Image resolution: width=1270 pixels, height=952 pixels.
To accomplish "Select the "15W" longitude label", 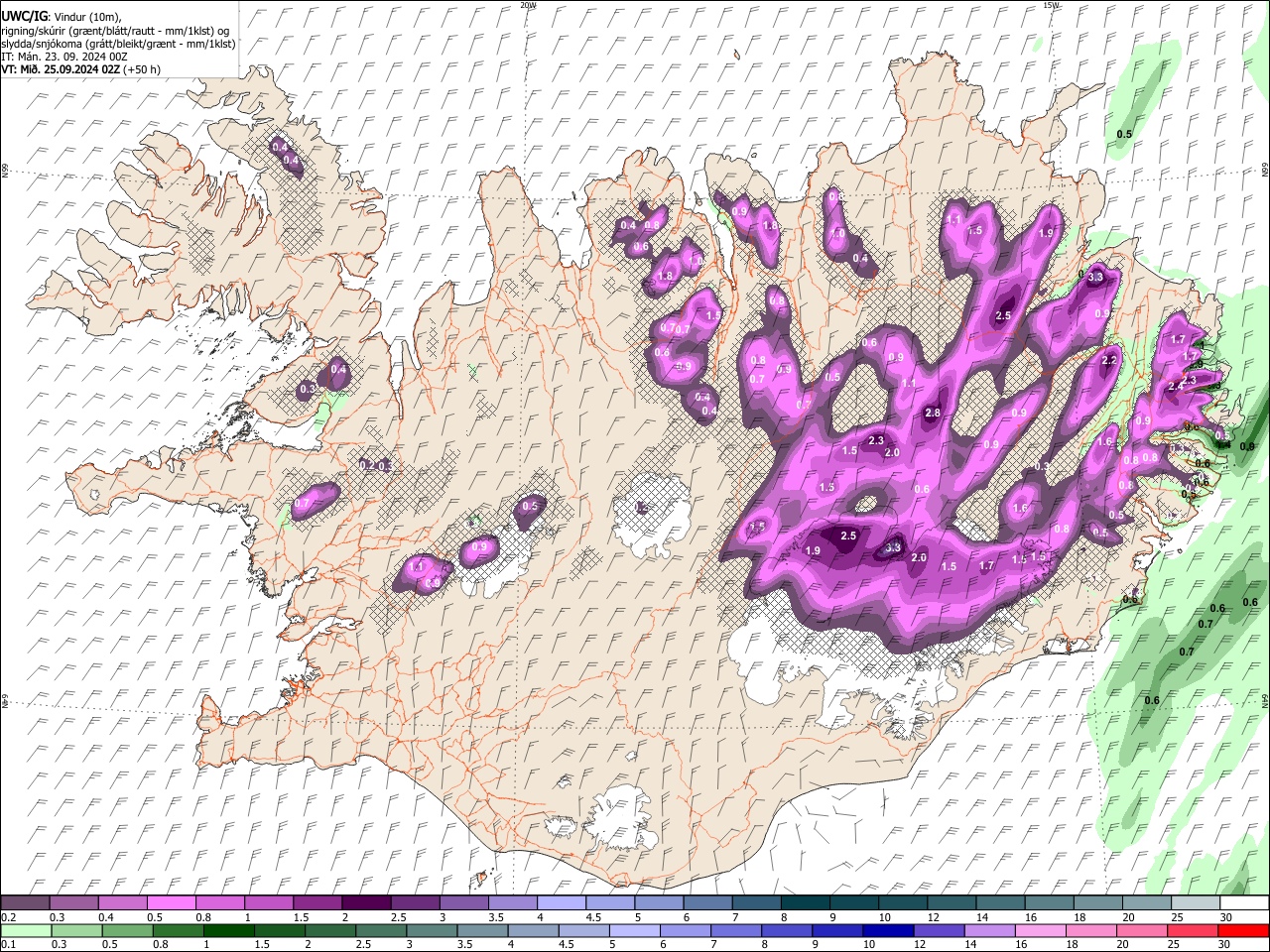I will coord(1051,5).
